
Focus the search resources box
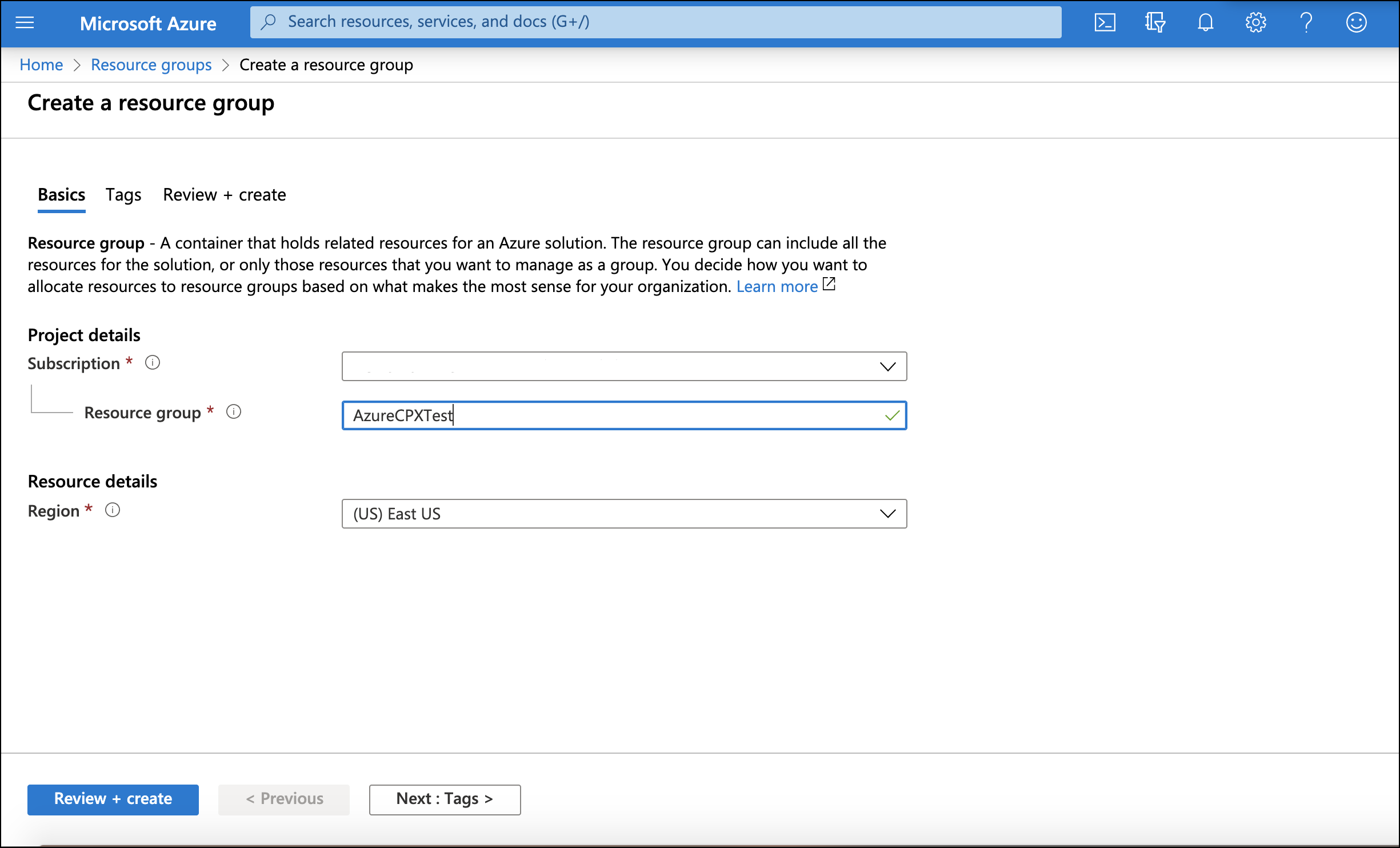coord(655,22)
